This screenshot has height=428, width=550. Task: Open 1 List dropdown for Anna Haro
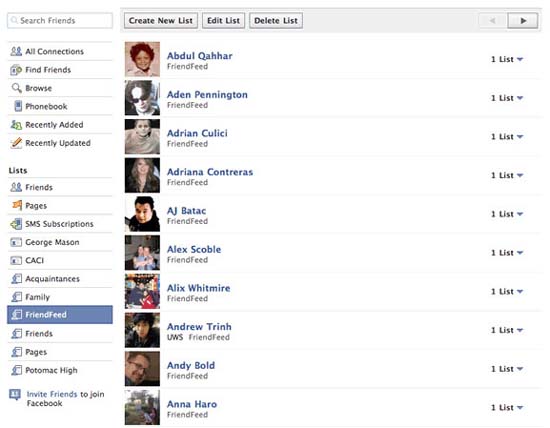507,408
